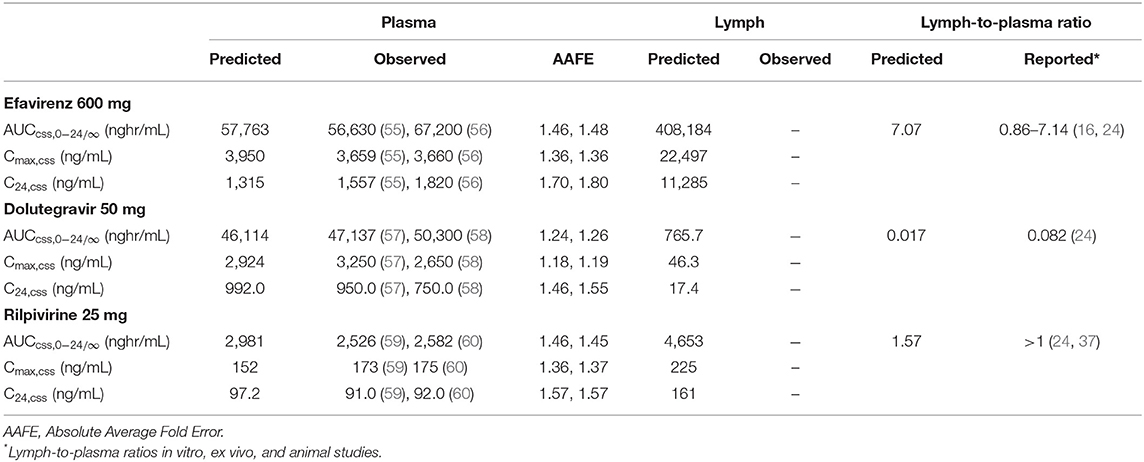The height and width of the screenshot is (462, 1144).
Task: Select the Dolutegravir 50 mg section heading
Action: (66, 210)
